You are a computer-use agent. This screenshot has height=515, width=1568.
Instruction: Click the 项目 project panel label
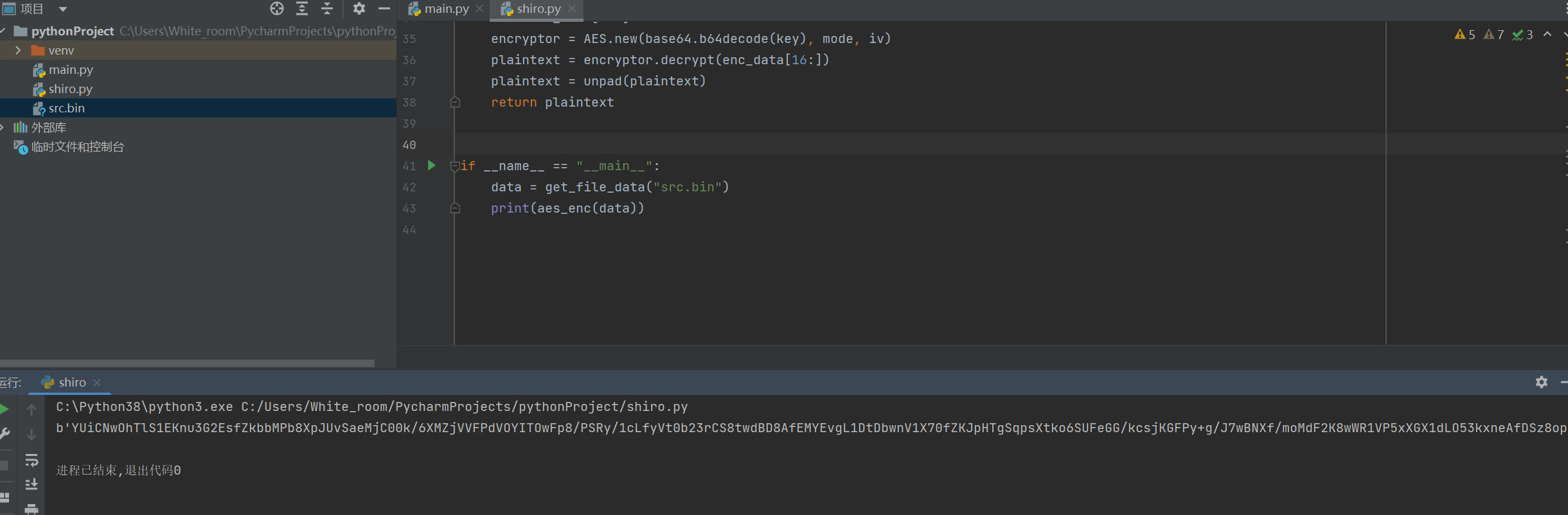tap(32, 9)
